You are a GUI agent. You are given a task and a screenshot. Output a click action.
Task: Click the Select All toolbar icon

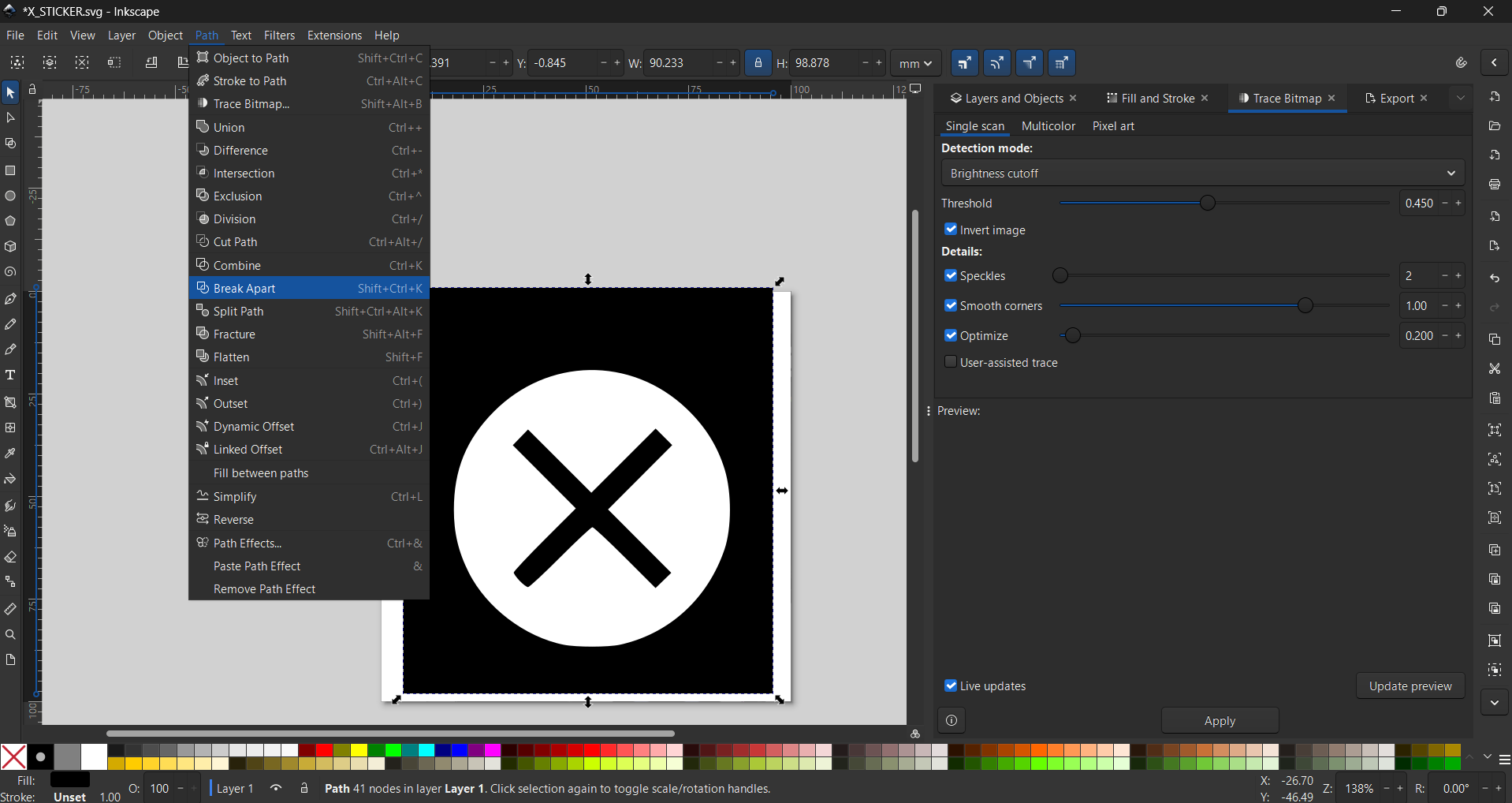pos(17,62)
